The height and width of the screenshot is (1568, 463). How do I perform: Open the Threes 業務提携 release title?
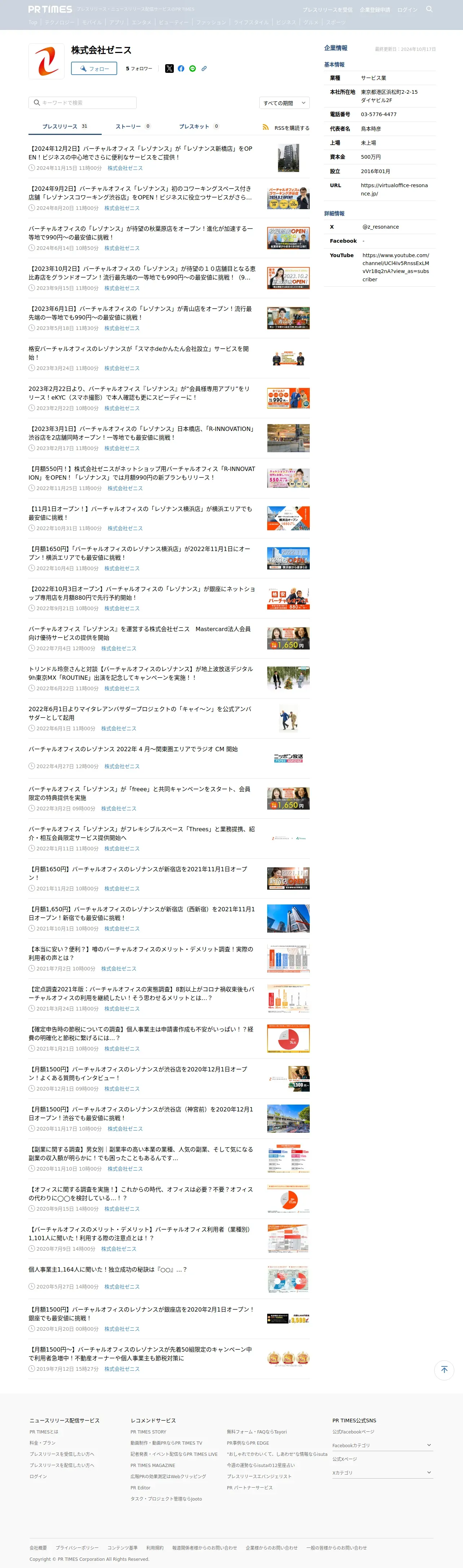[142, 833]
